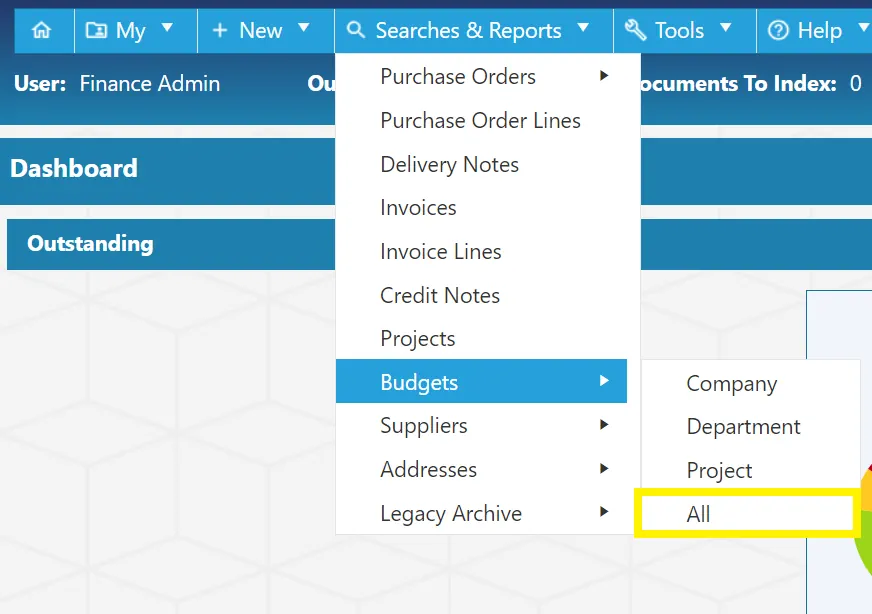This screenshot has width=872, height=614.
Task: Expand the Legacy Archive submenu arrow
Action: [605, 512]
